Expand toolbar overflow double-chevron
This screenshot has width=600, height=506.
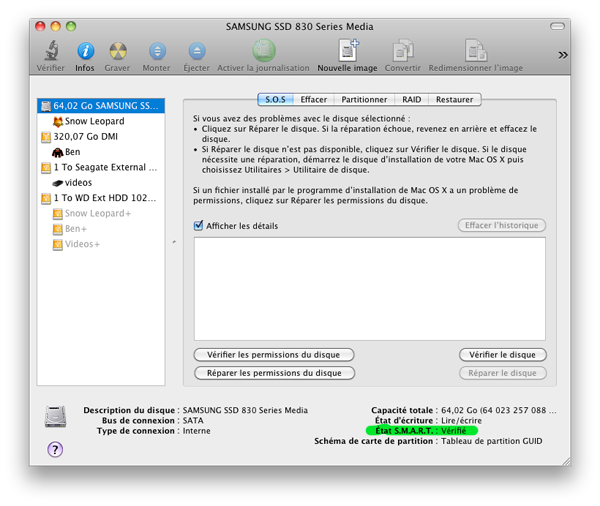[x=562, y=55]
